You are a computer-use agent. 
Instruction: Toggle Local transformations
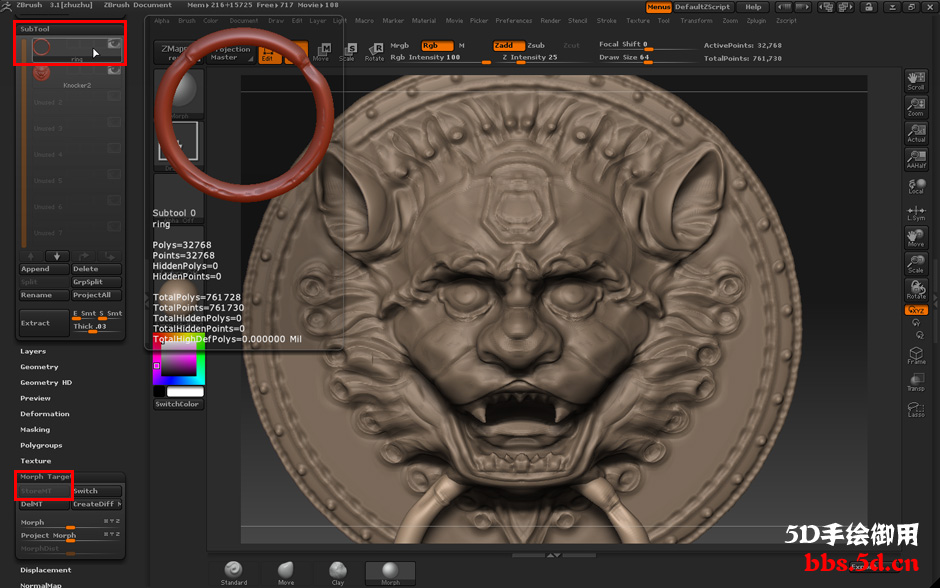(x=916, y=186)
